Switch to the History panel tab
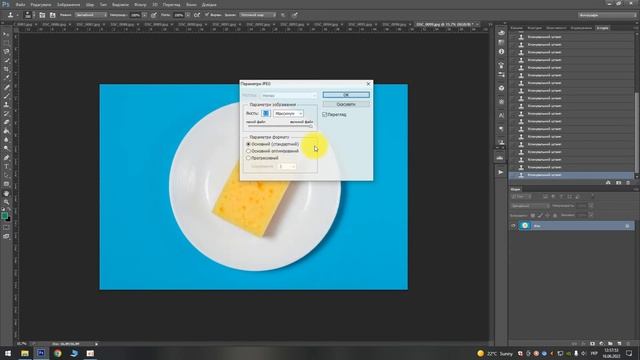 602,28
